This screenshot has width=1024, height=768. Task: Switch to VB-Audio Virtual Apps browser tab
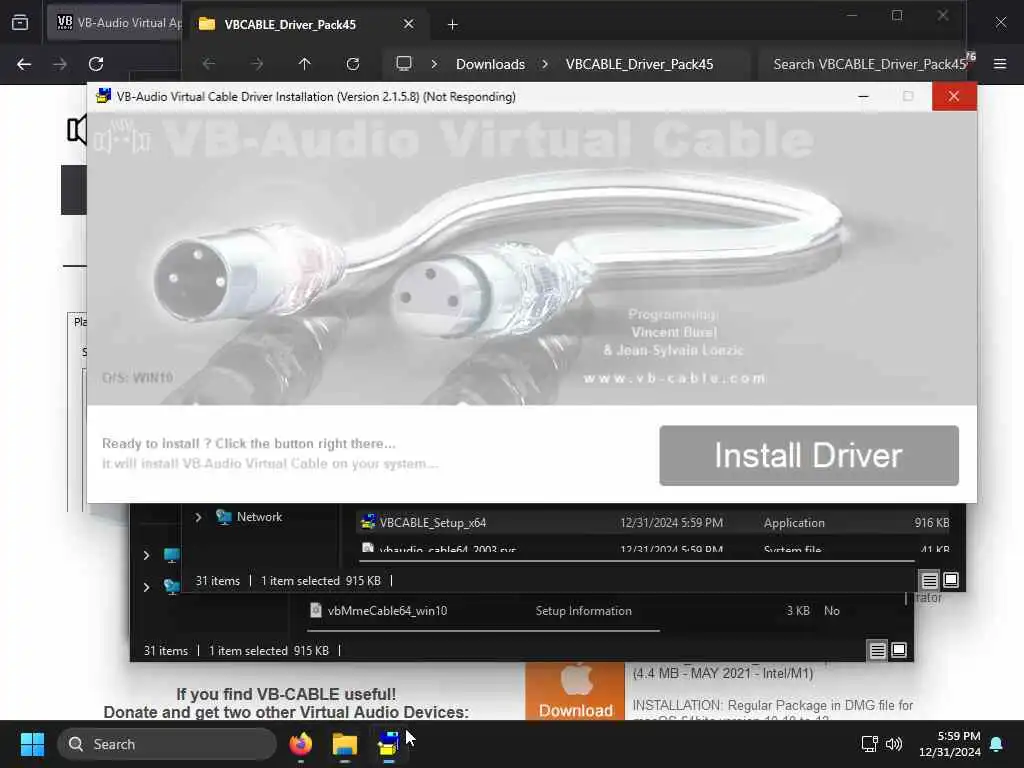click(x=118, y=23)
